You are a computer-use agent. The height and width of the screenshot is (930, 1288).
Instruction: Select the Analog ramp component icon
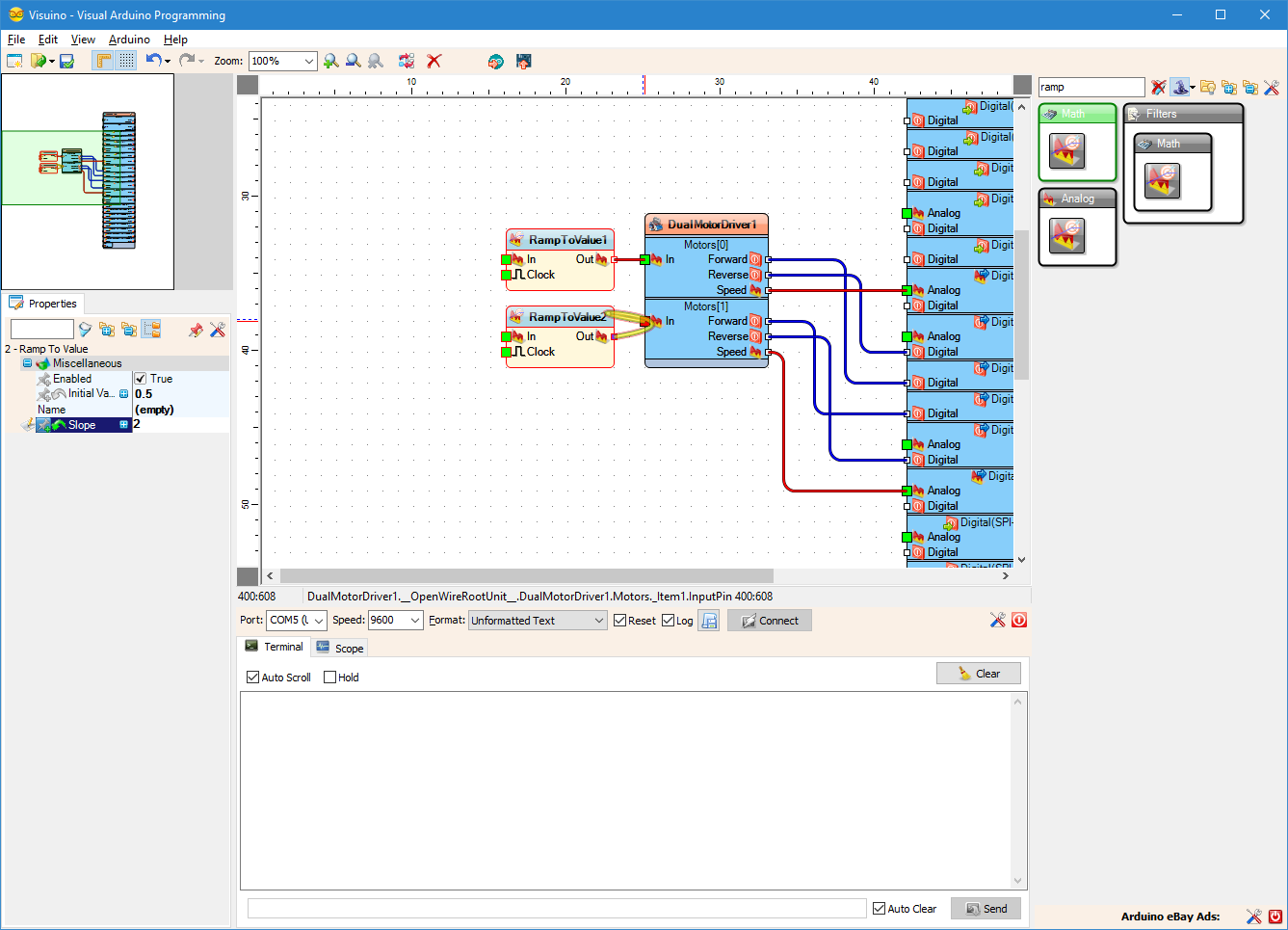click(x=1067, y=235)
